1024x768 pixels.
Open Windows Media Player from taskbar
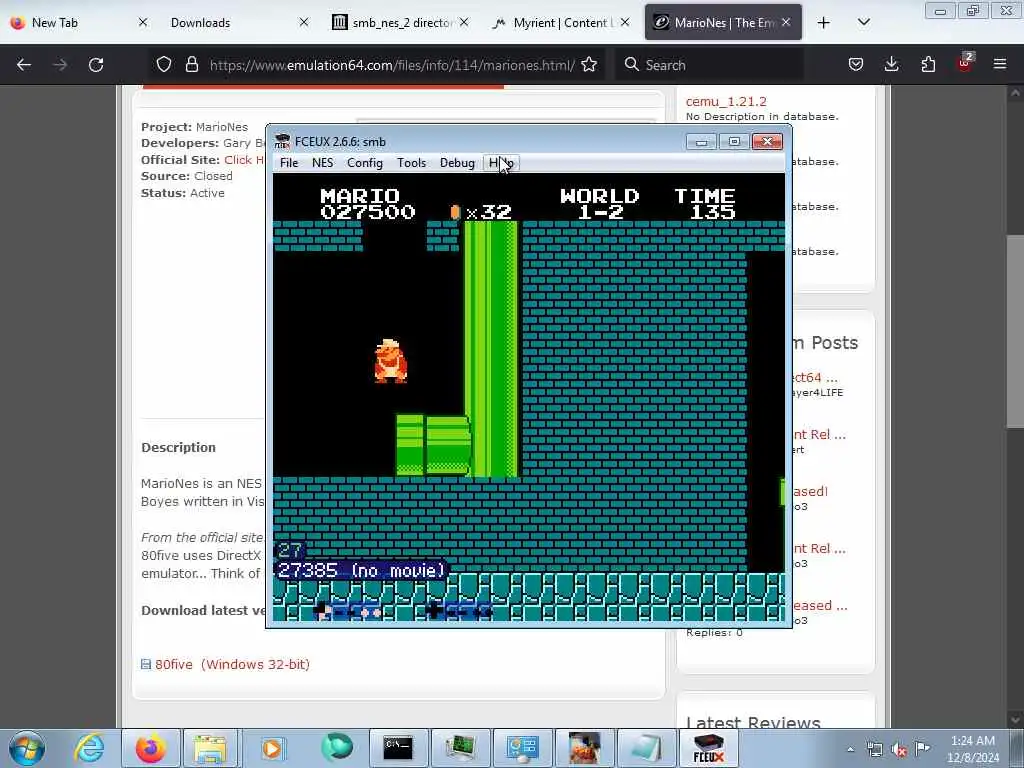click(x=272, y=748)
